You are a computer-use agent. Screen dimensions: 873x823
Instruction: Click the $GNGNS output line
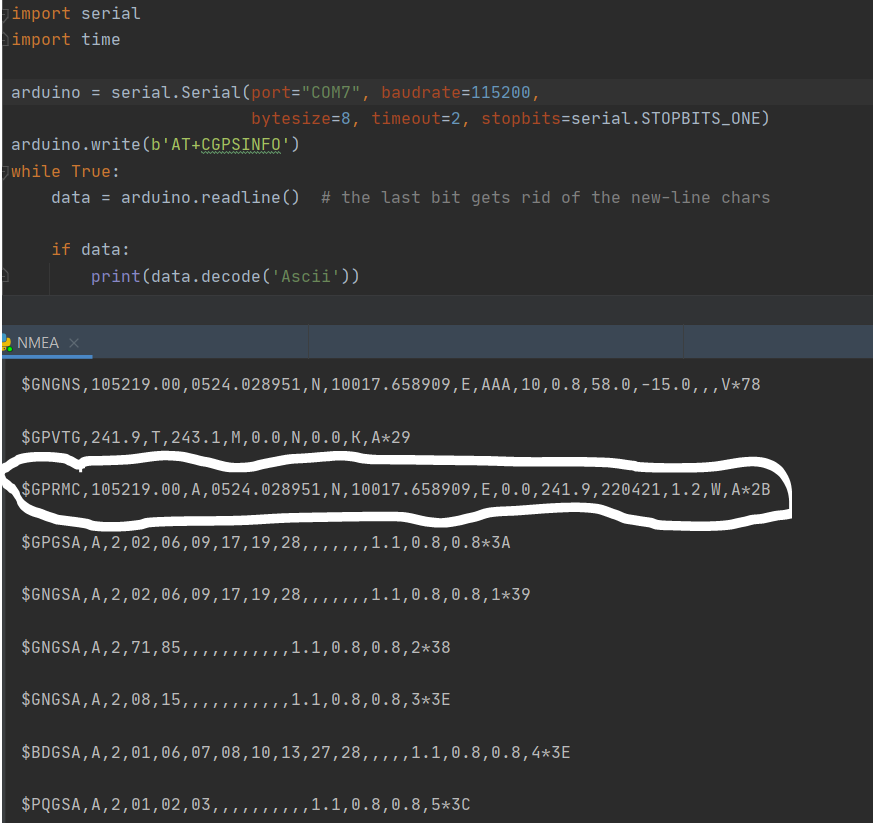[300, 384]
